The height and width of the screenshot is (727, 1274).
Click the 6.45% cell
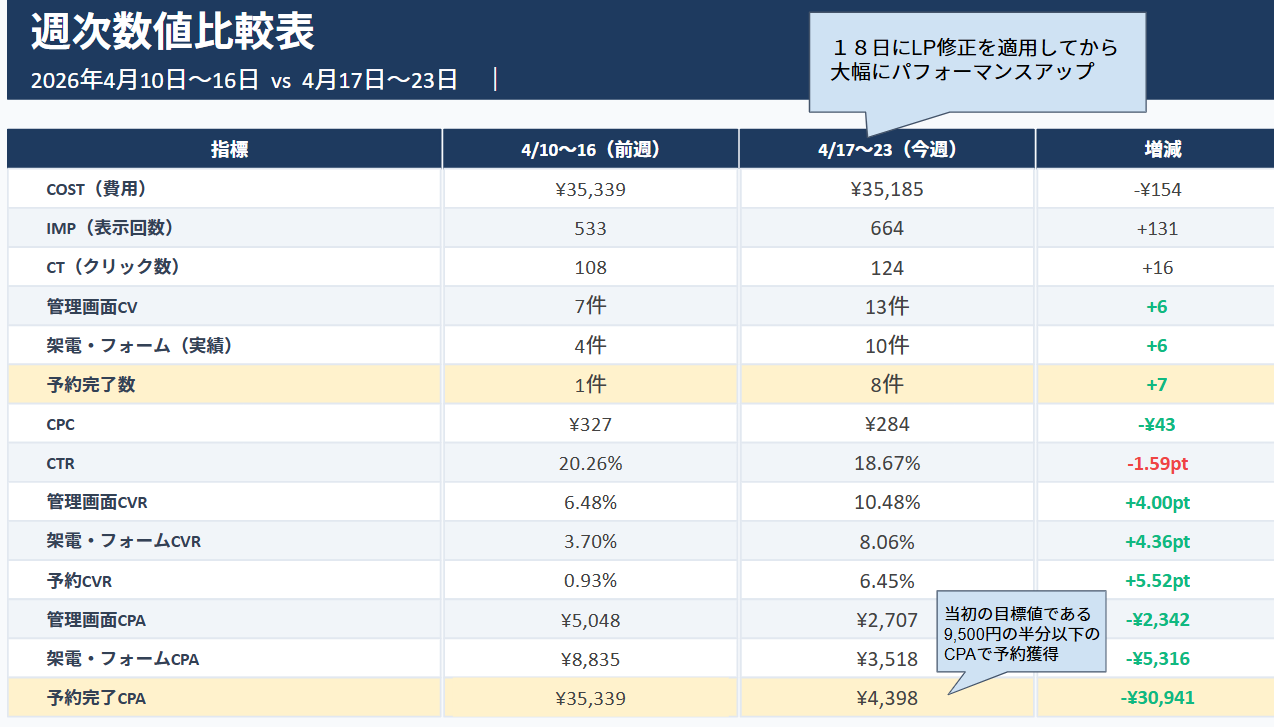[887, 581]
